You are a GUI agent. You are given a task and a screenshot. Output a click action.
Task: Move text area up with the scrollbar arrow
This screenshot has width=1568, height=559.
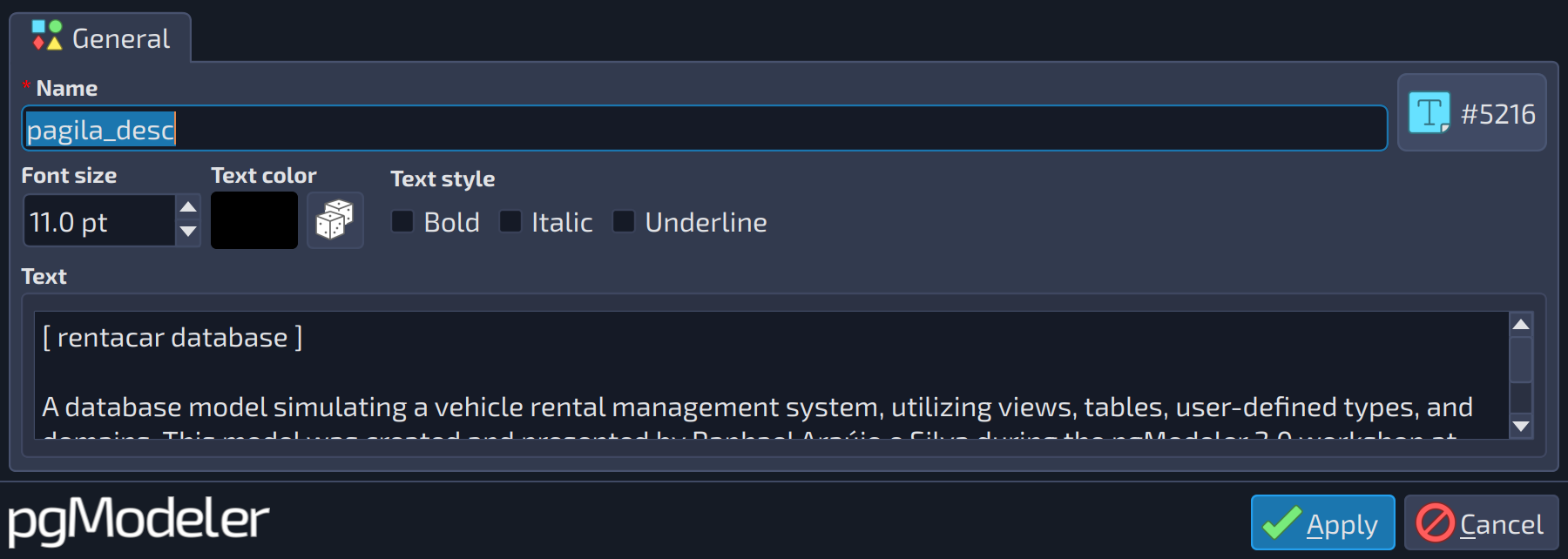(1521, 325)
